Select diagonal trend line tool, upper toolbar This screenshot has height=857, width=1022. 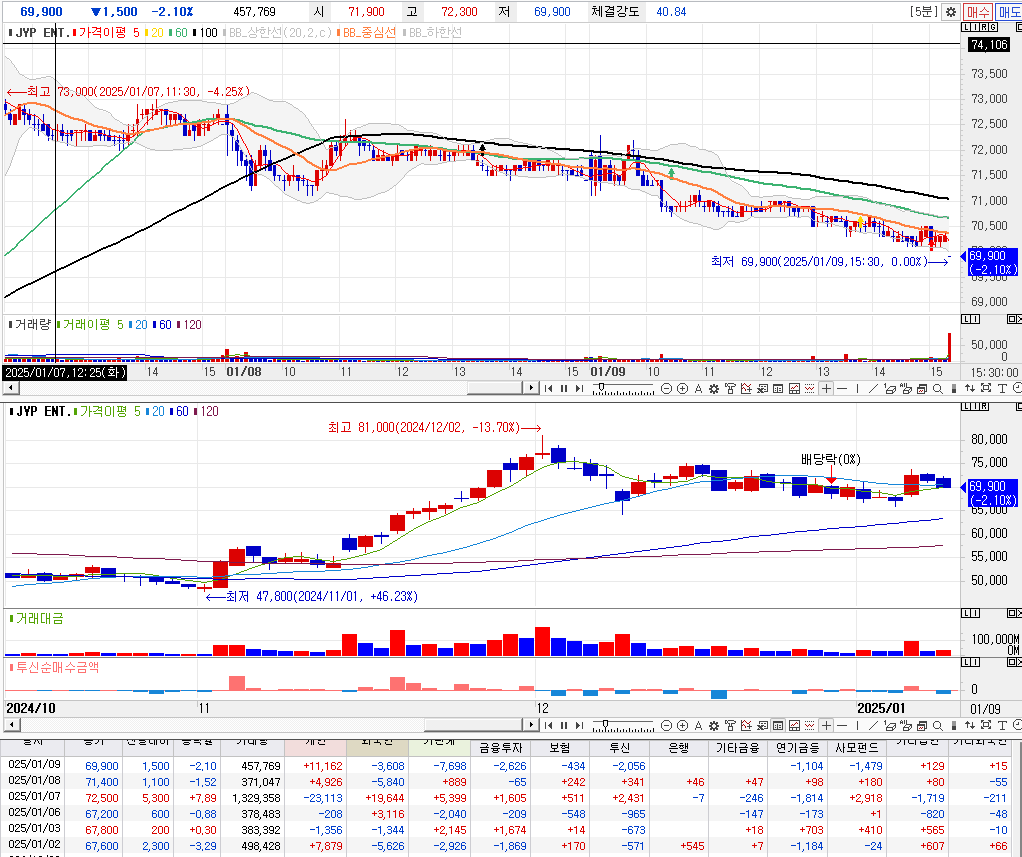pos(873,388)
